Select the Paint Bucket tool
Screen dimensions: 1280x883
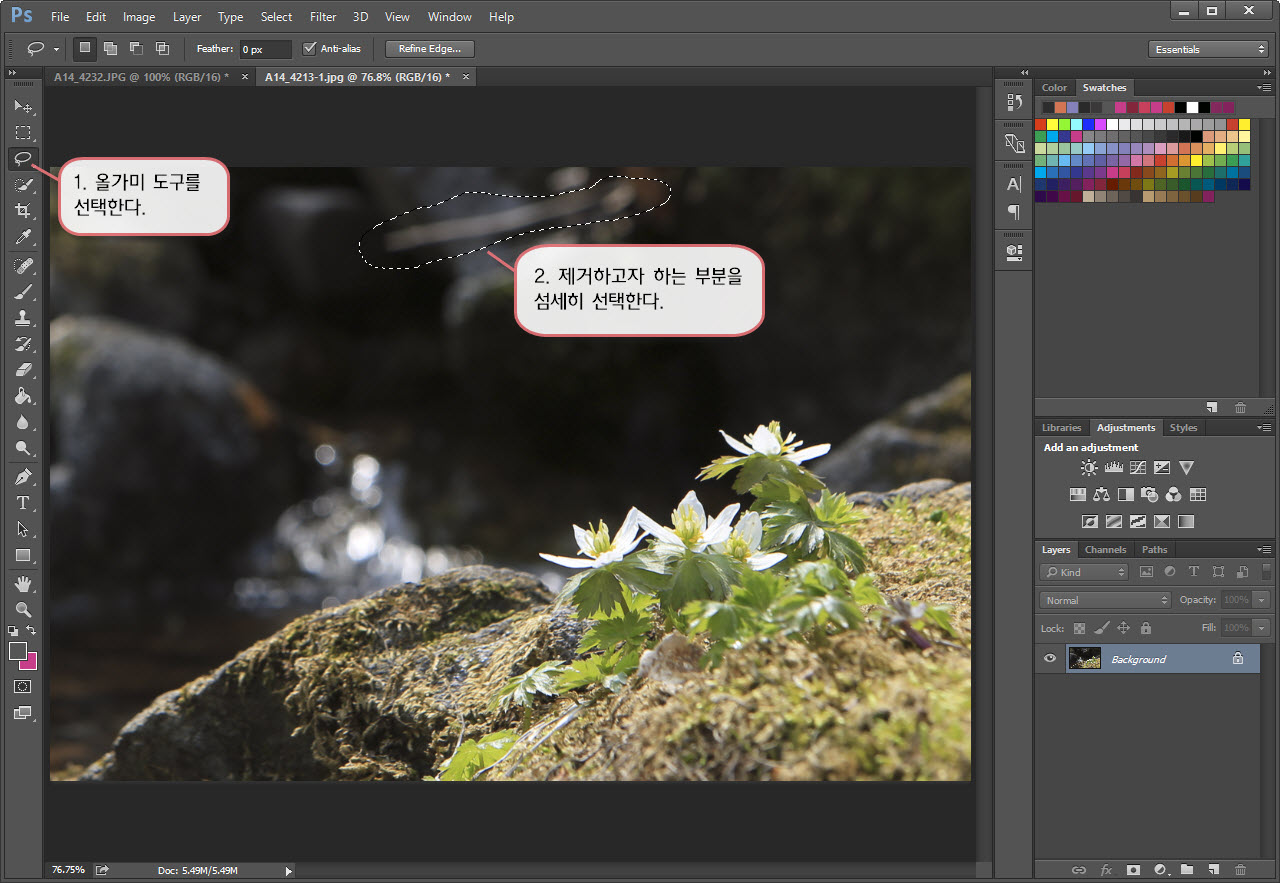point(23,396)
